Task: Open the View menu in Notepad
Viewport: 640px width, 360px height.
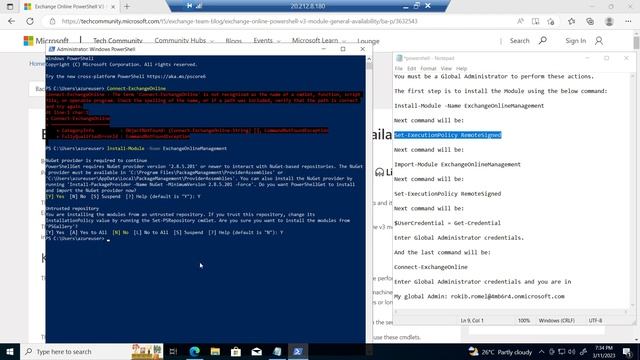Action: 446,69
